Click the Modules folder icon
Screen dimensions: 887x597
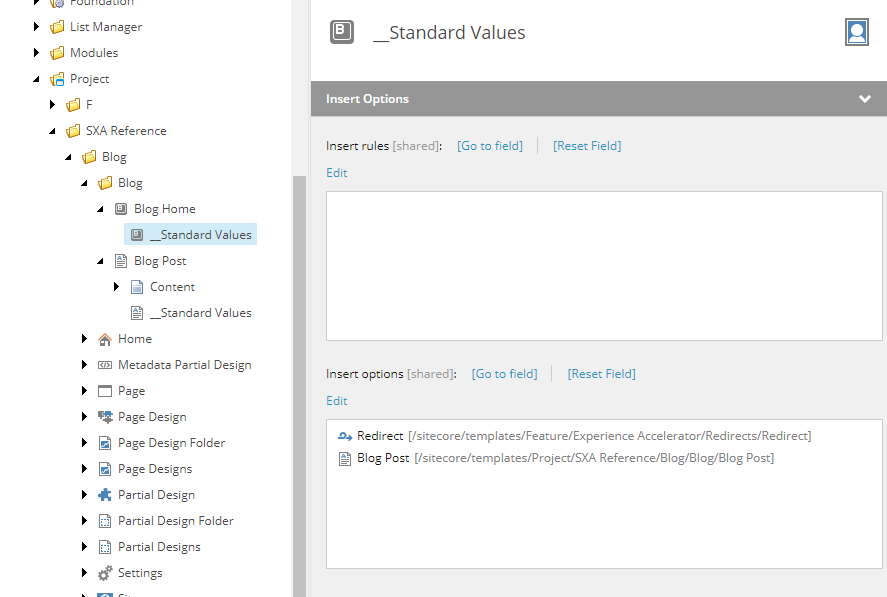tap(57, 53)
